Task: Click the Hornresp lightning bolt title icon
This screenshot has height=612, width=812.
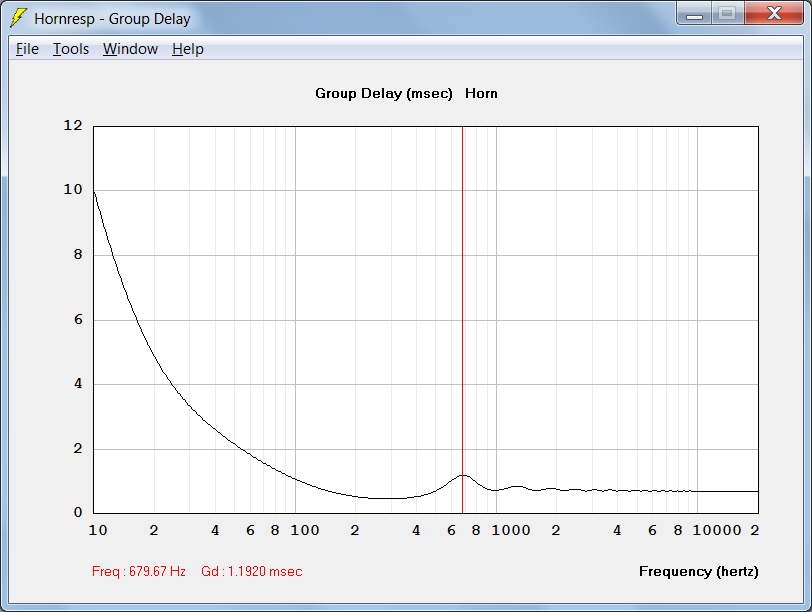Action: coord(19,18)
